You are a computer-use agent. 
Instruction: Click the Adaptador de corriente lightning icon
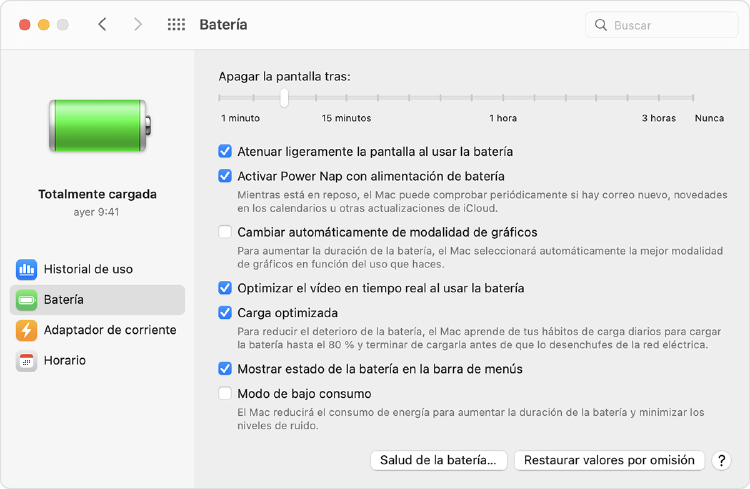point(26,330)
